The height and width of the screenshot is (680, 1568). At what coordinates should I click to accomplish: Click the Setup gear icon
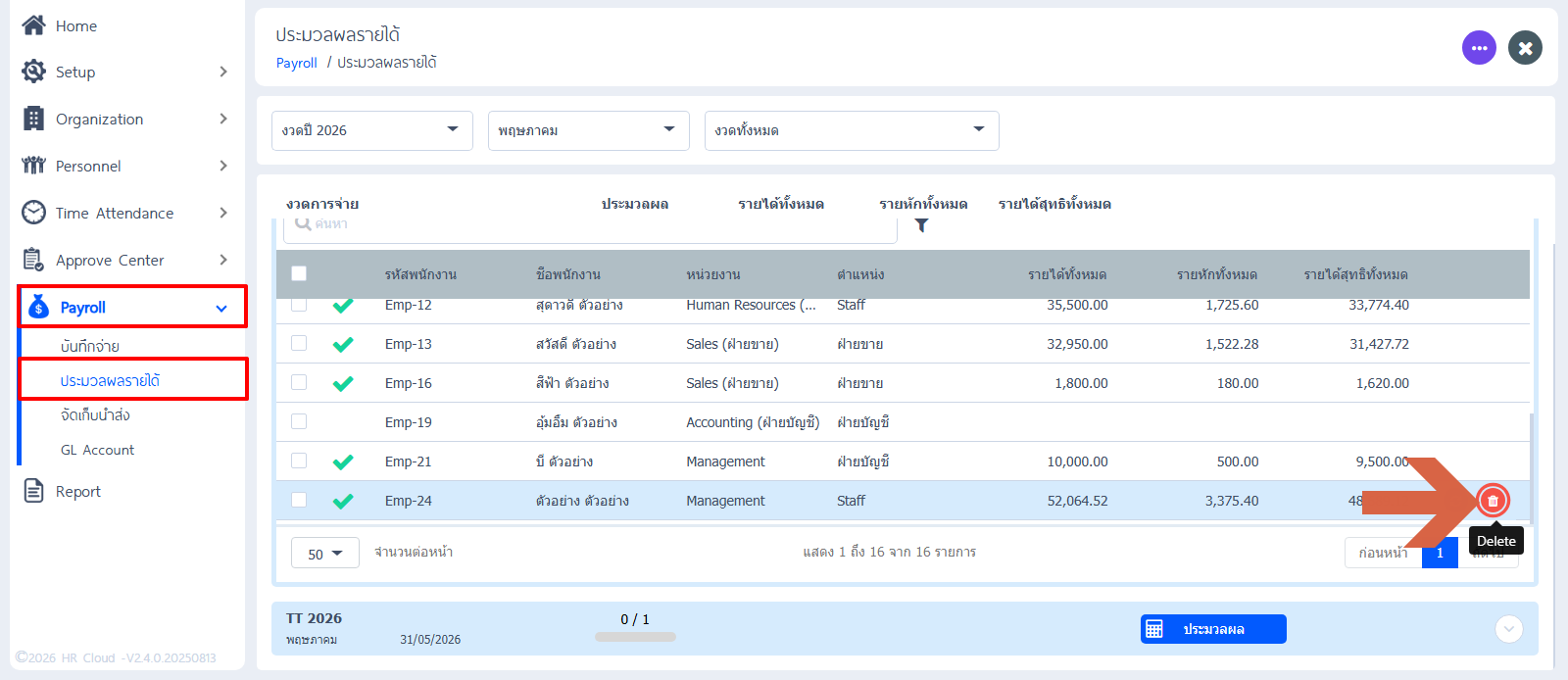point(33,72)
